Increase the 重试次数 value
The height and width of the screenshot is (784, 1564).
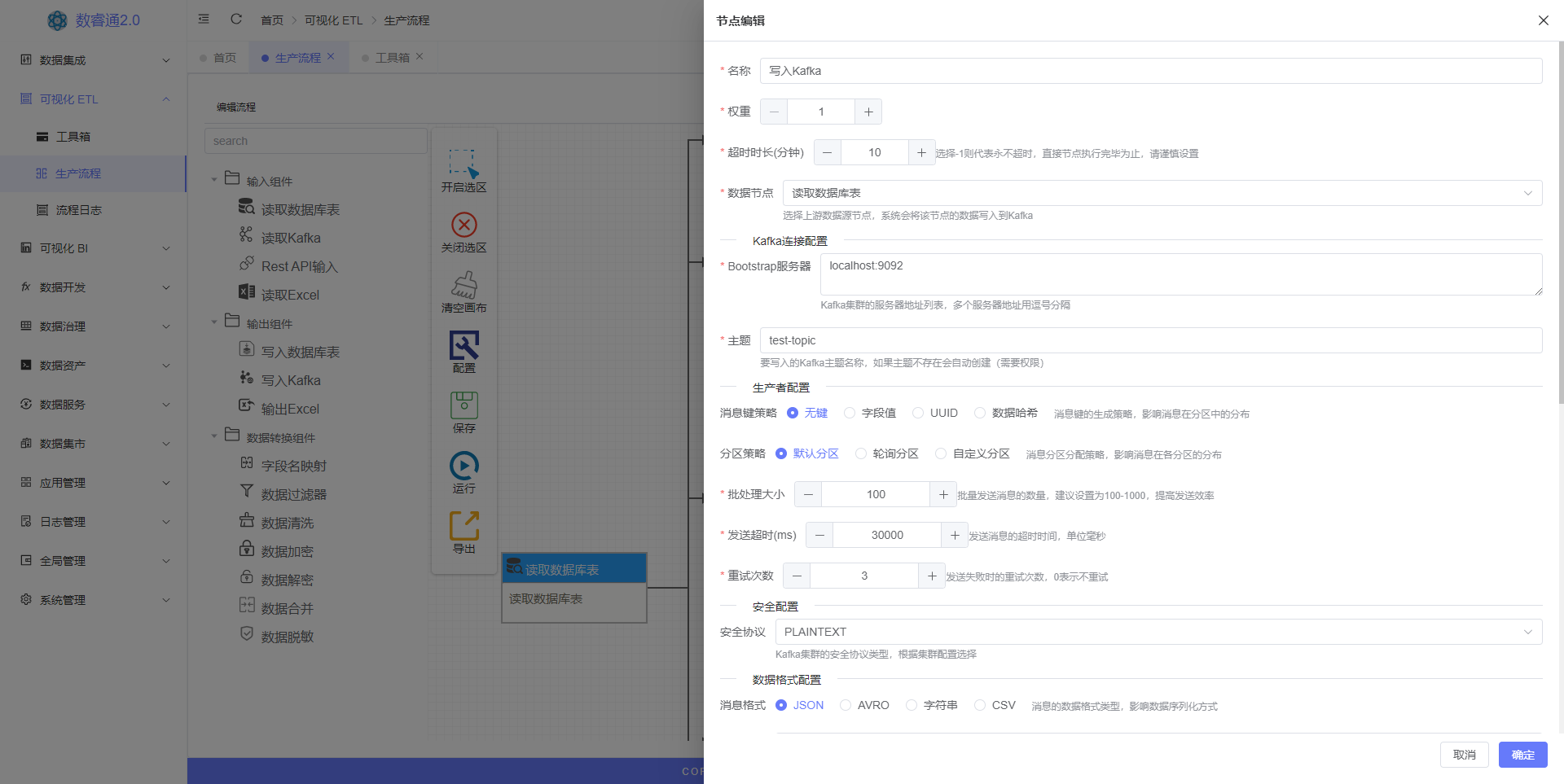pyautogui.click(x=932, y=576)
